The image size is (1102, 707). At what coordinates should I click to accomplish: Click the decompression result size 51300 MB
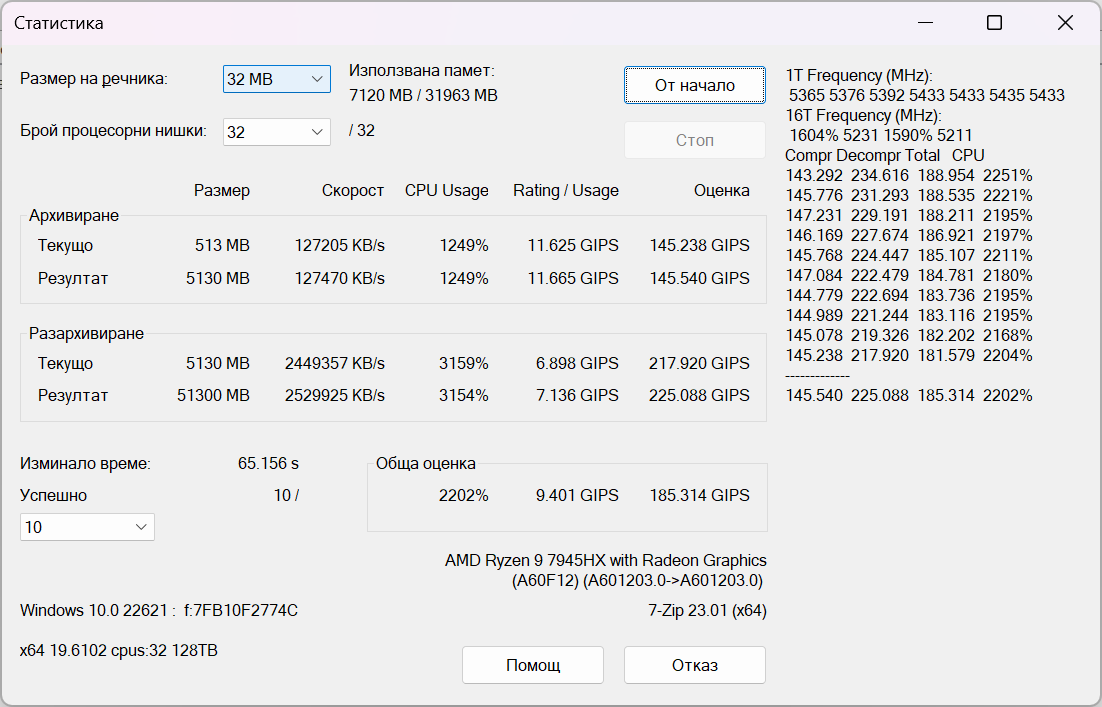click(x=213, y=396)
